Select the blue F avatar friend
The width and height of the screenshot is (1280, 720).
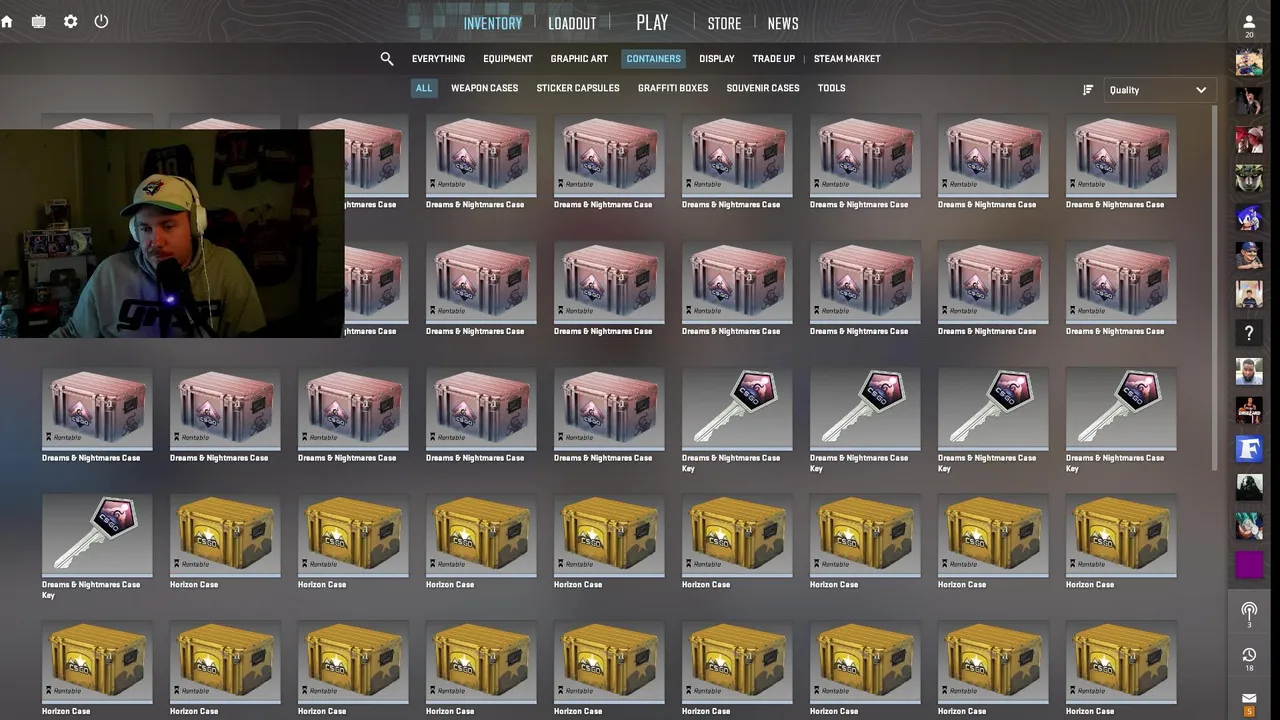(1249, 449)
